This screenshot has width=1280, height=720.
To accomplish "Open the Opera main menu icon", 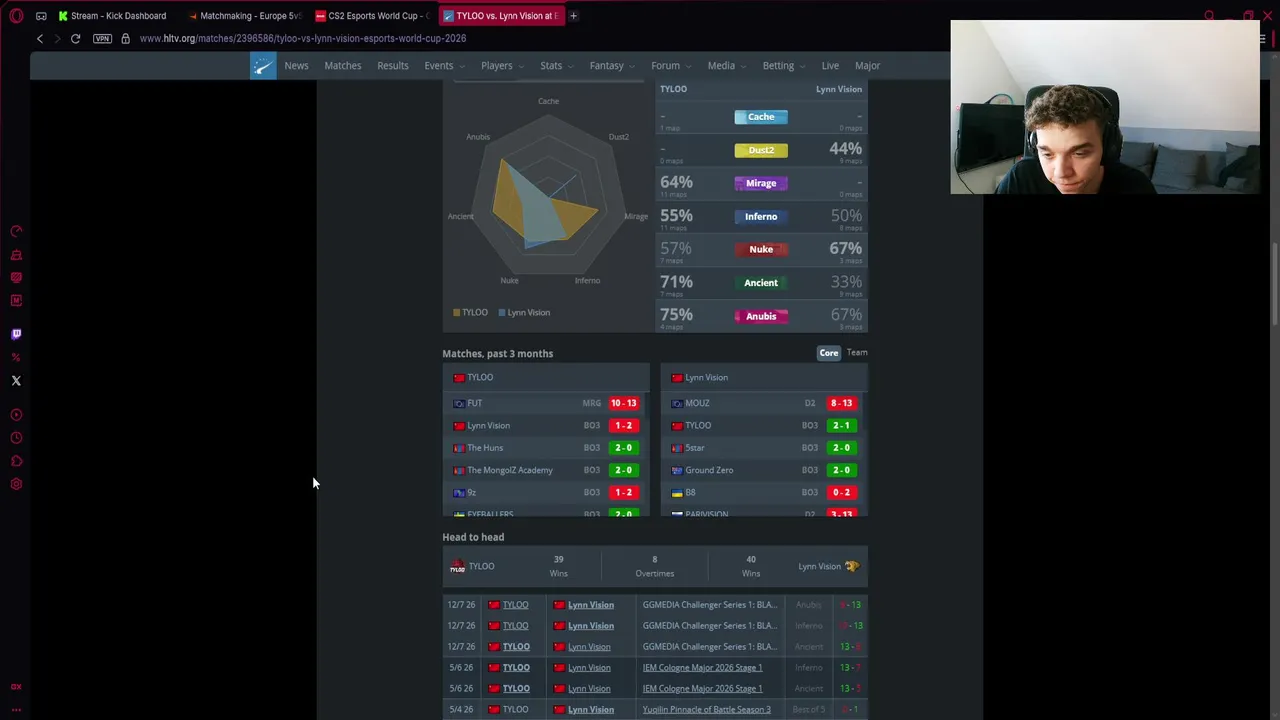I will [16, 16].
